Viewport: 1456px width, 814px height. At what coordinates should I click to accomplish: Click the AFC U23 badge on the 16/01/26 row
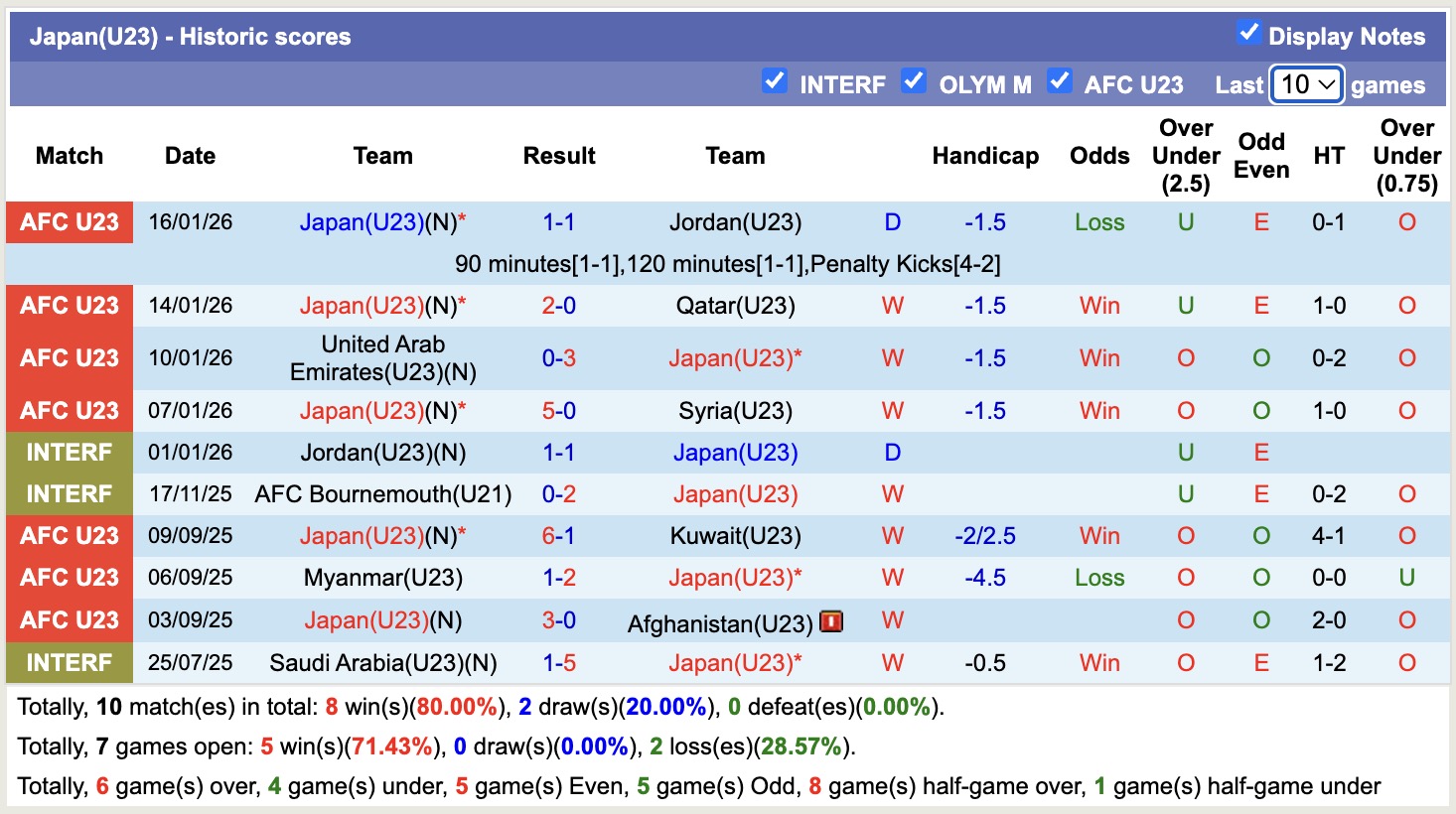[x=69, y=221]
